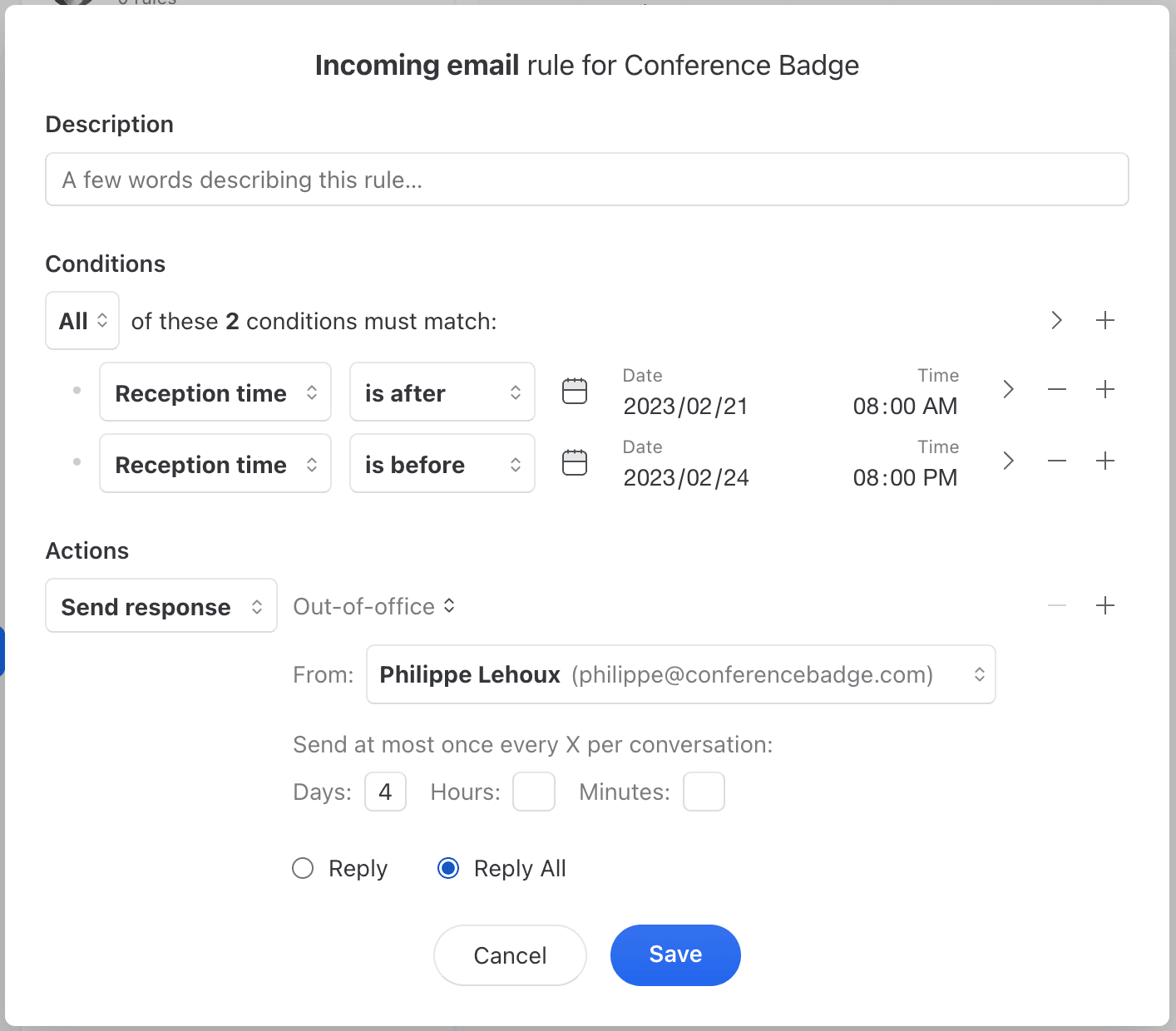This screenshot has height=1031, width=1176.
Task: Click the date value 2023/02/24
Action: point(685,477)
